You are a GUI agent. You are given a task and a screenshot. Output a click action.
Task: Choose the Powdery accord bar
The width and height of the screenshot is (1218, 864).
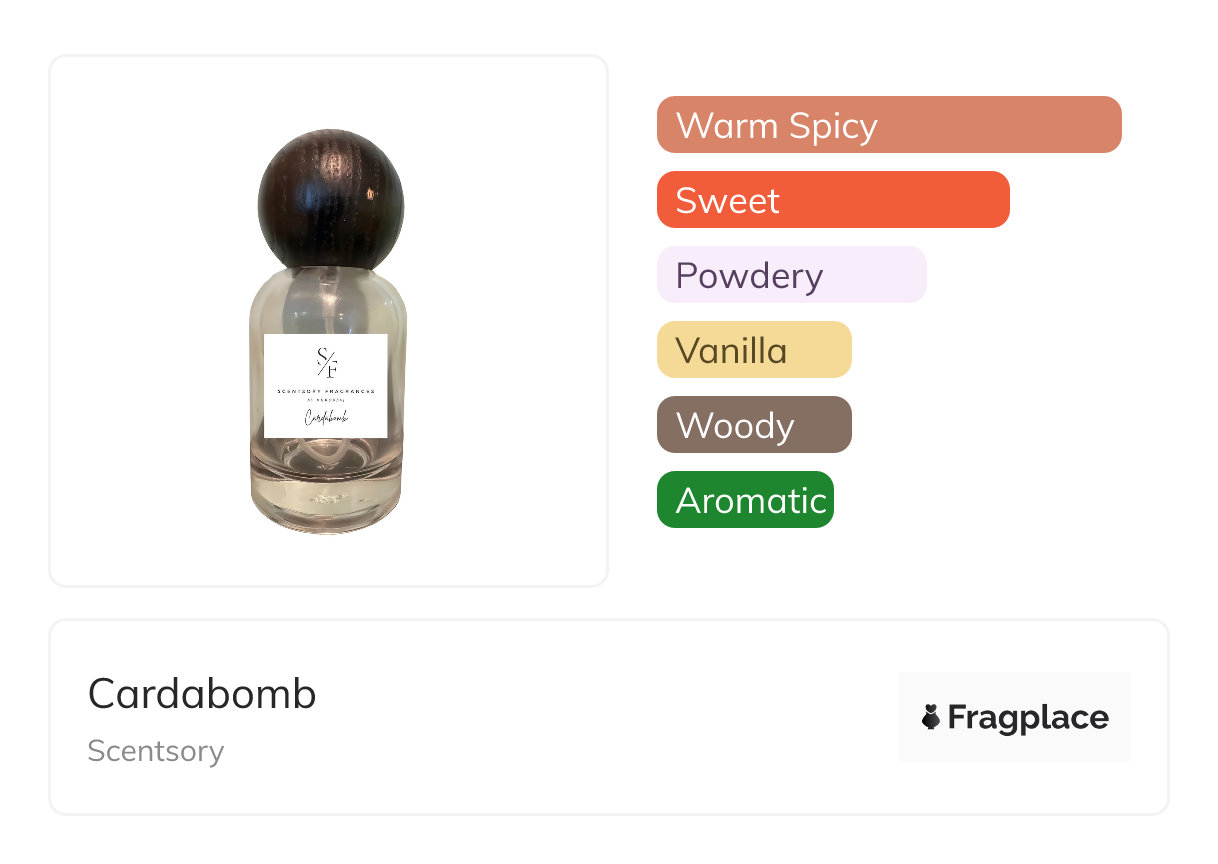791,275
